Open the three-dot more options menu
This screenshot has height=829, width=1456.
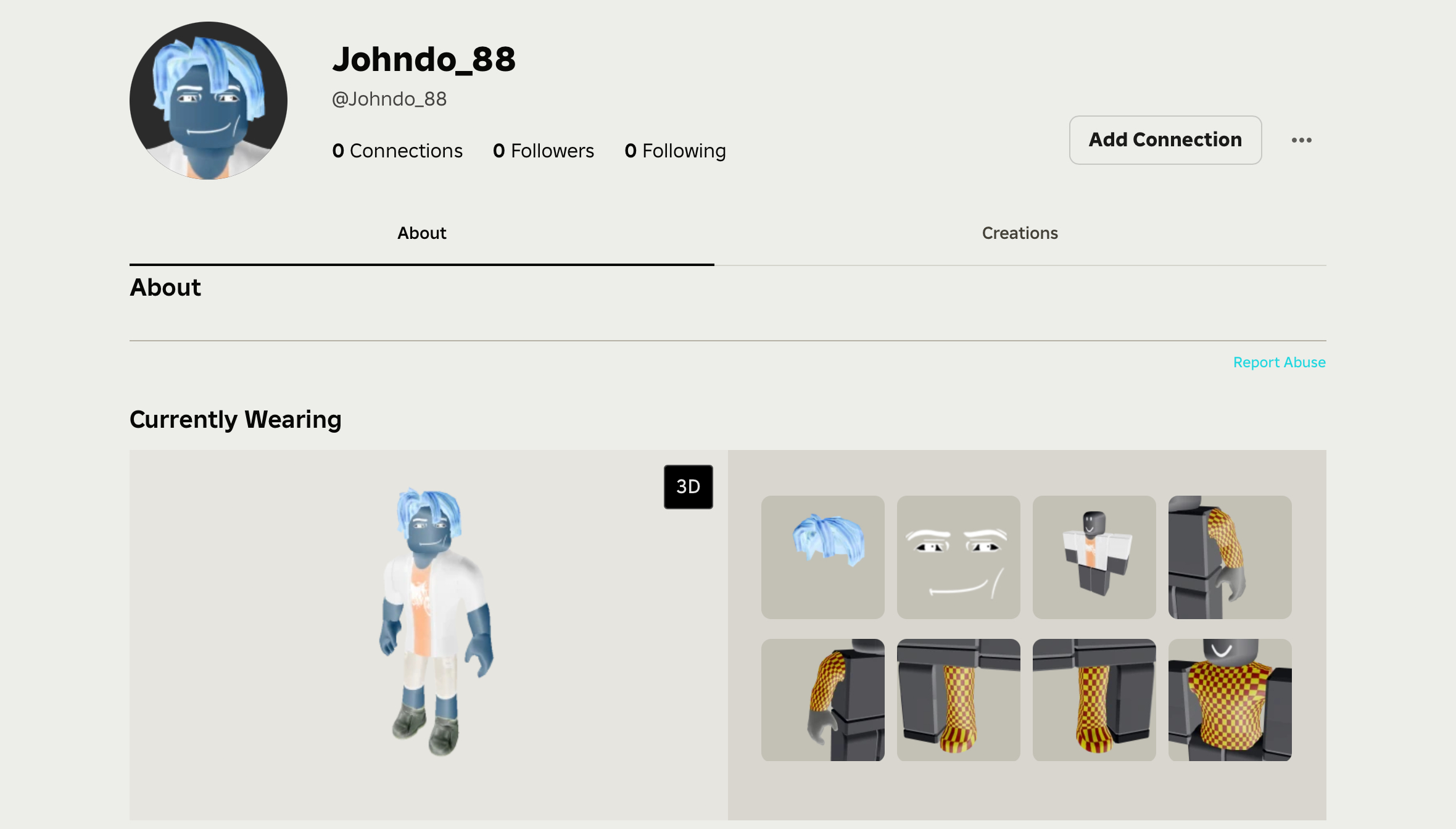point(1301,140)
